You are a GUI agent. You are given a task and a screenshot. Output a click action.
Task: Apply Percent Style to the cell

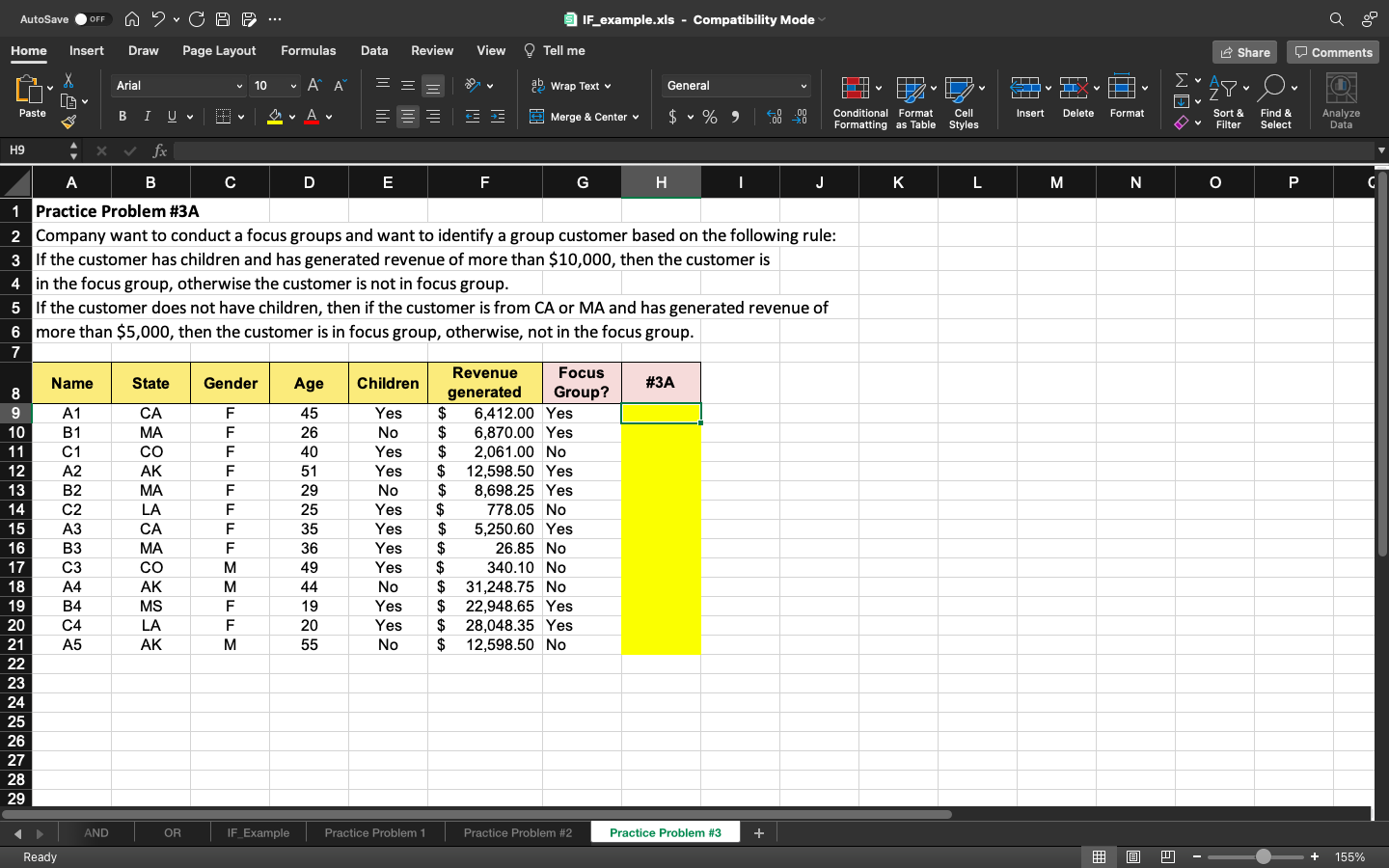click(x=710, y=117)
